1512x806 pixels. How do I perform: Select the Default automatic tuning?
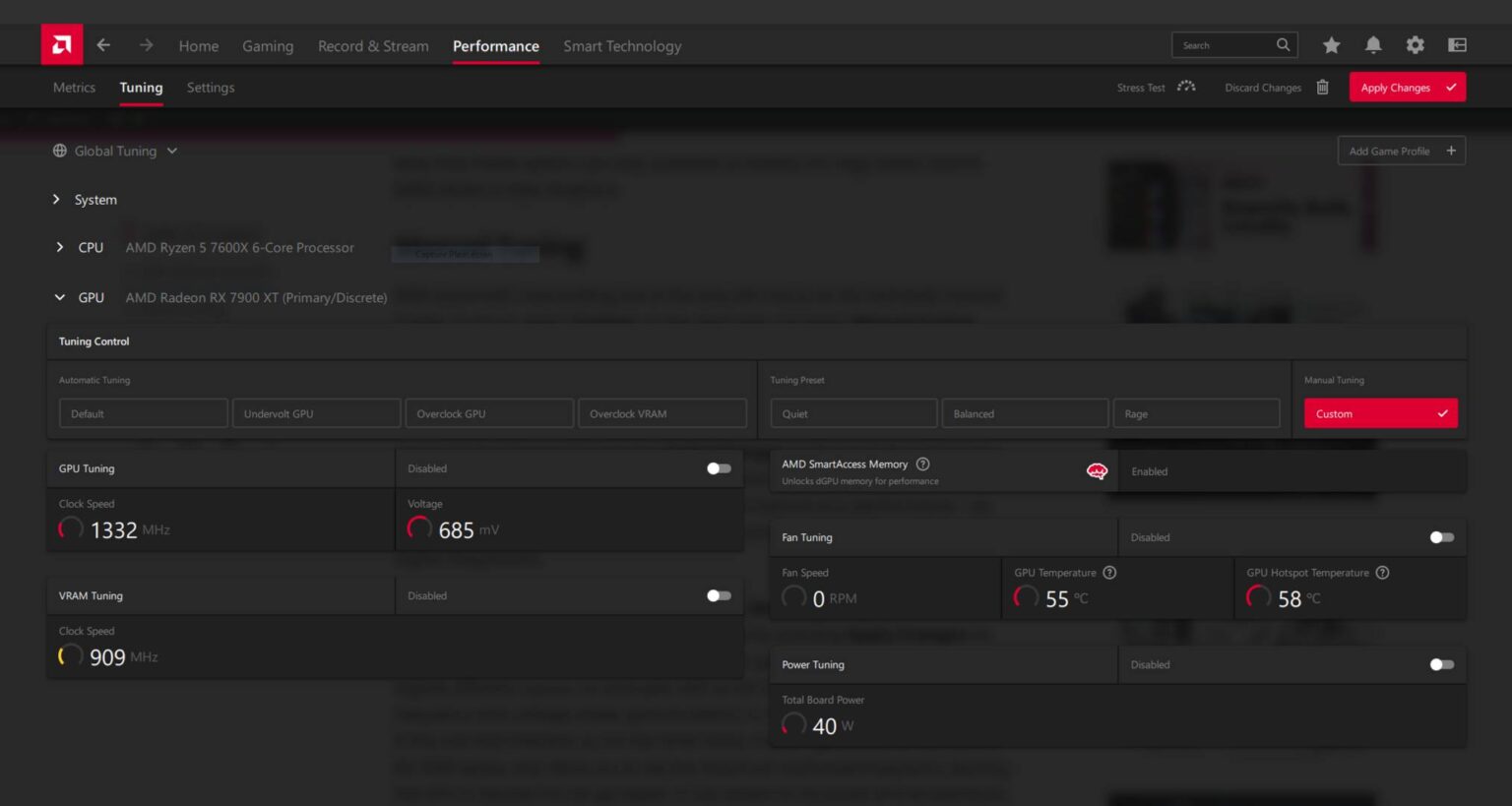144,413
